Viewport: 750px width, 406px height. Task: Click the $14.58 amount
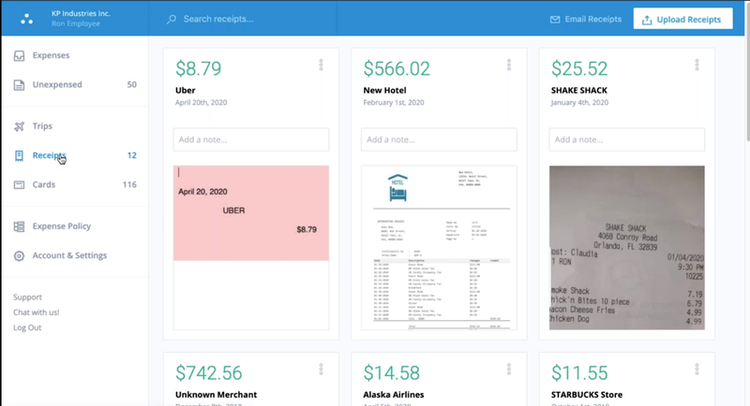391,373
